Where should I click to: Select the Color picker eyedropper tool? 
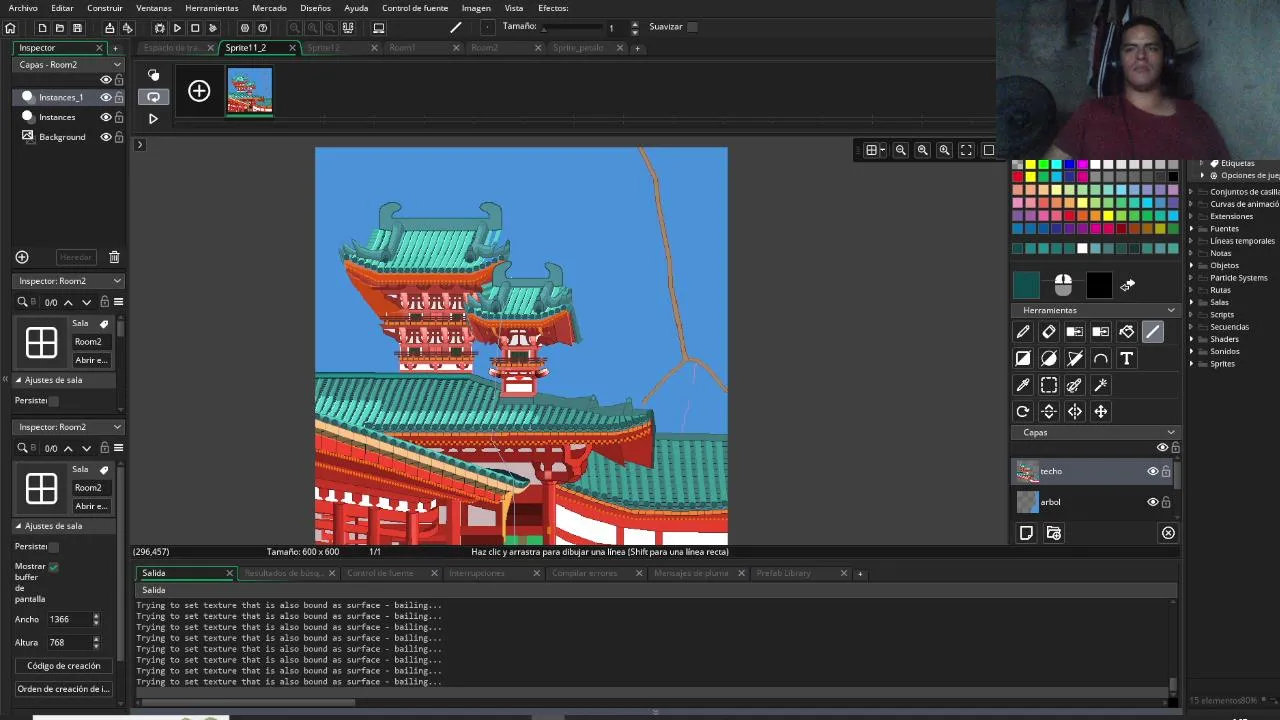coord(1023,385)
